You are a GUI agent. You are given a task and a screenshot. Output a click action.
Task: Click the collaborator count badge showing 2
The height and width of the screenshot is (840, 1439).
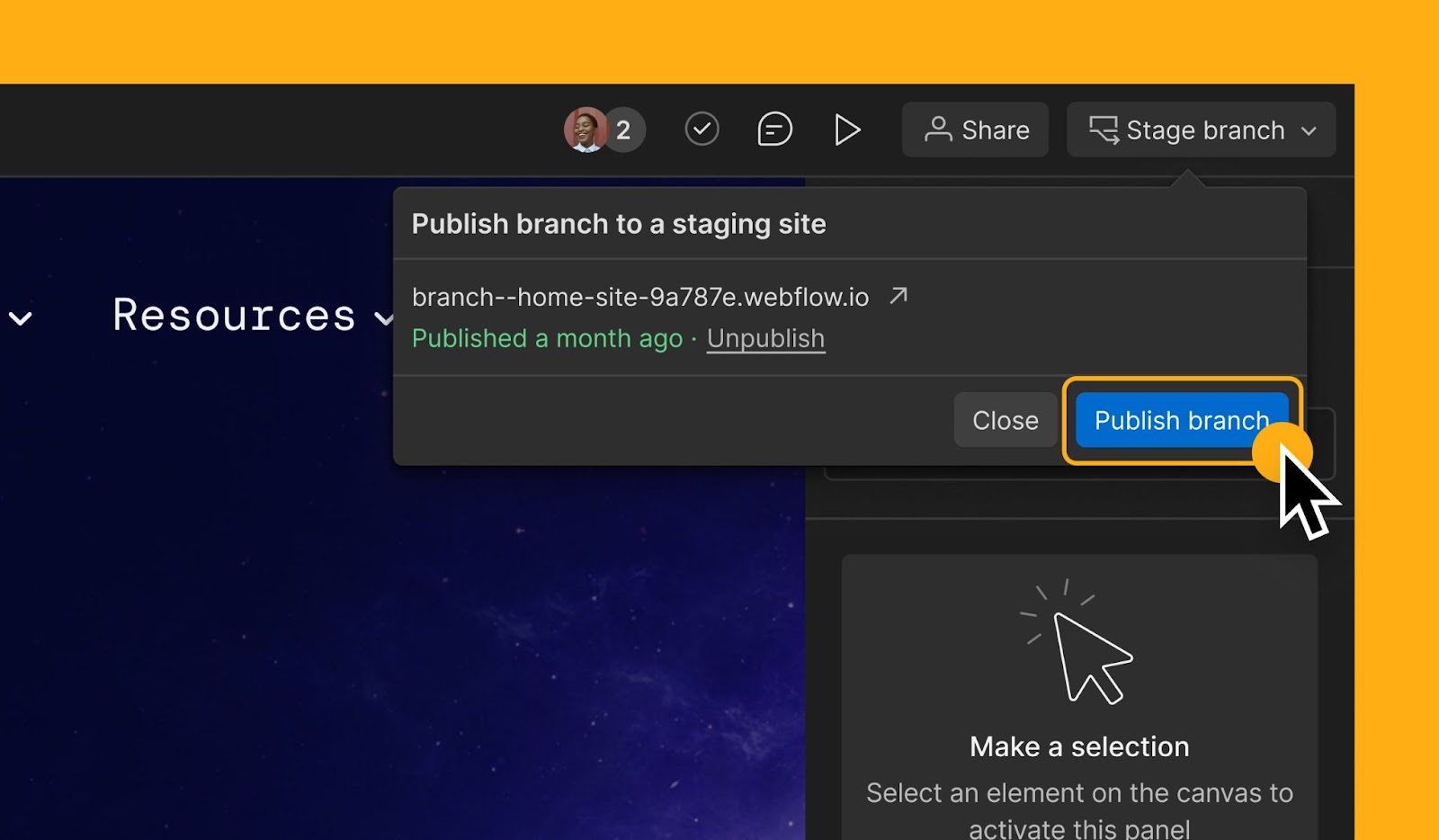pyautogui.click(x=624, y=130)
